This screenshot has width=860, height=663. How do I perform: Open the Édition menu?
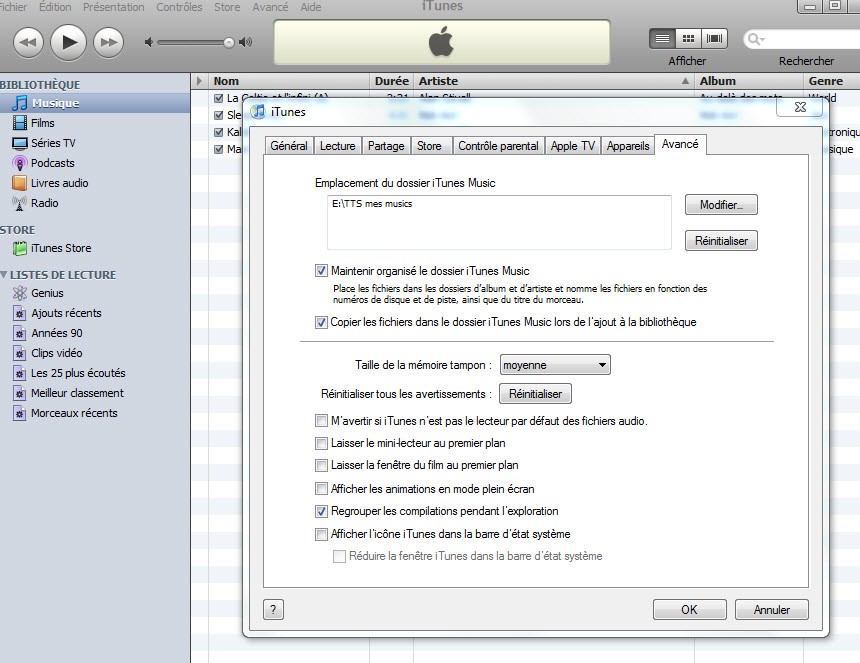pyautogui.click(x=55, y=7)
